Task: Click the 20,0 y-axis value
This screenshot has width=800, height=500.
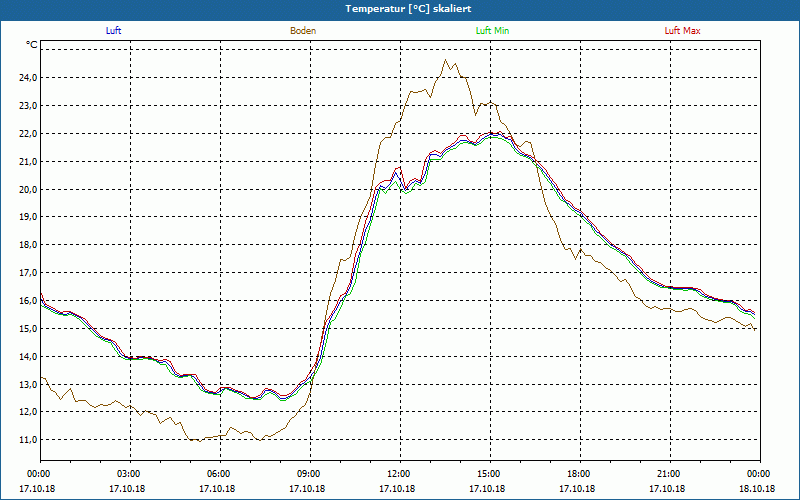Action: 28,189
